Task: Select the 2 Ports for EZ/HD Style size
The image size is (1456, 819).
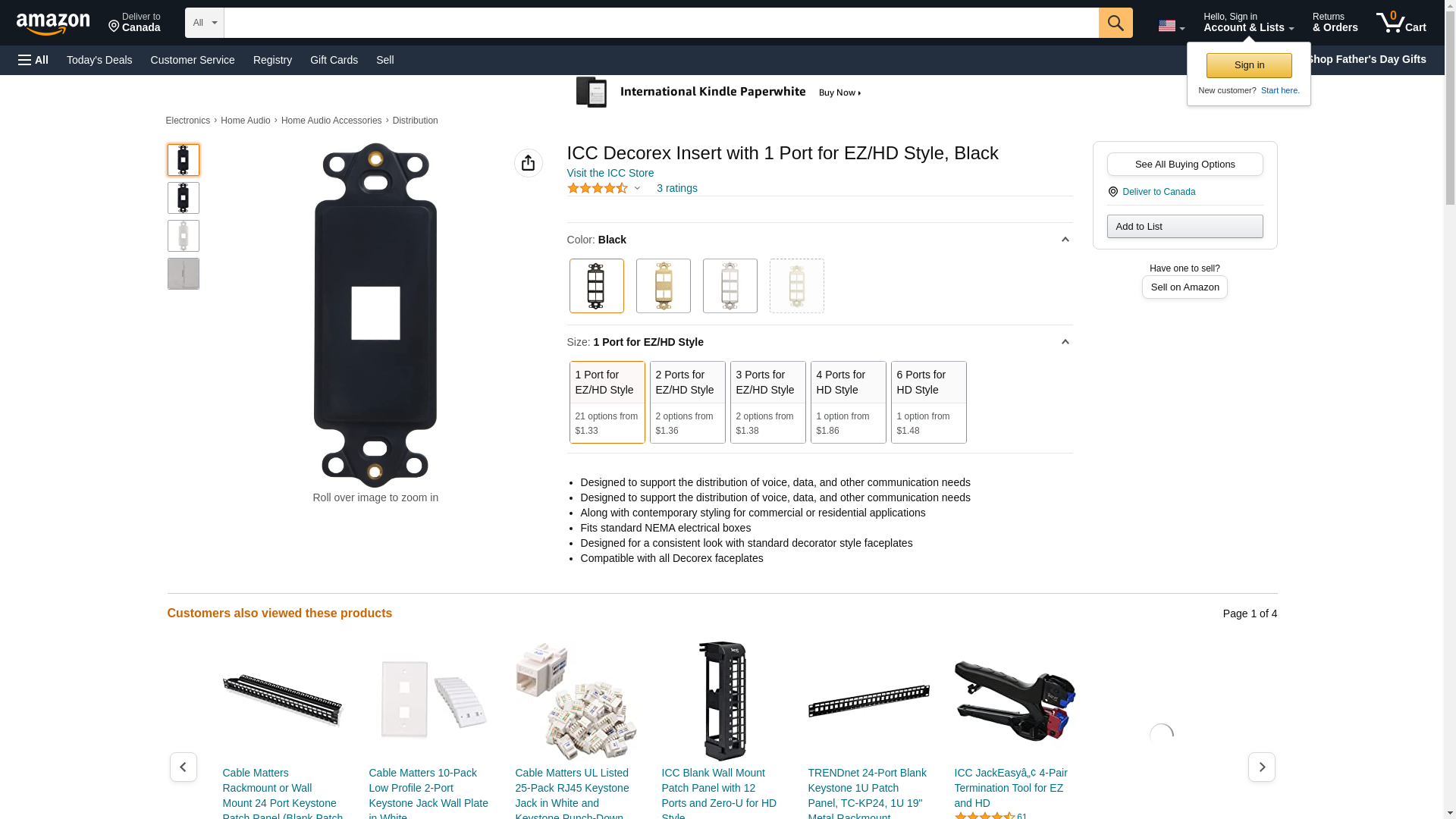Action: (x=687, y=402)
